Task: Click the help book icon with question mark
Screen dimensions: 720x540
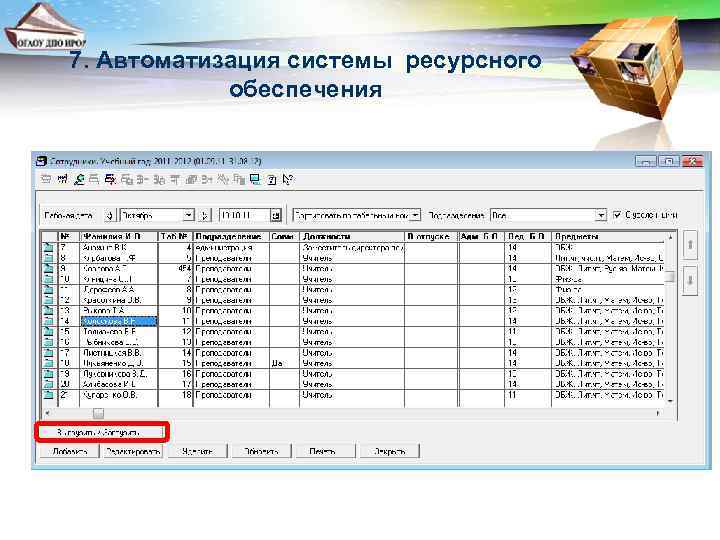Action: [272, 180]
